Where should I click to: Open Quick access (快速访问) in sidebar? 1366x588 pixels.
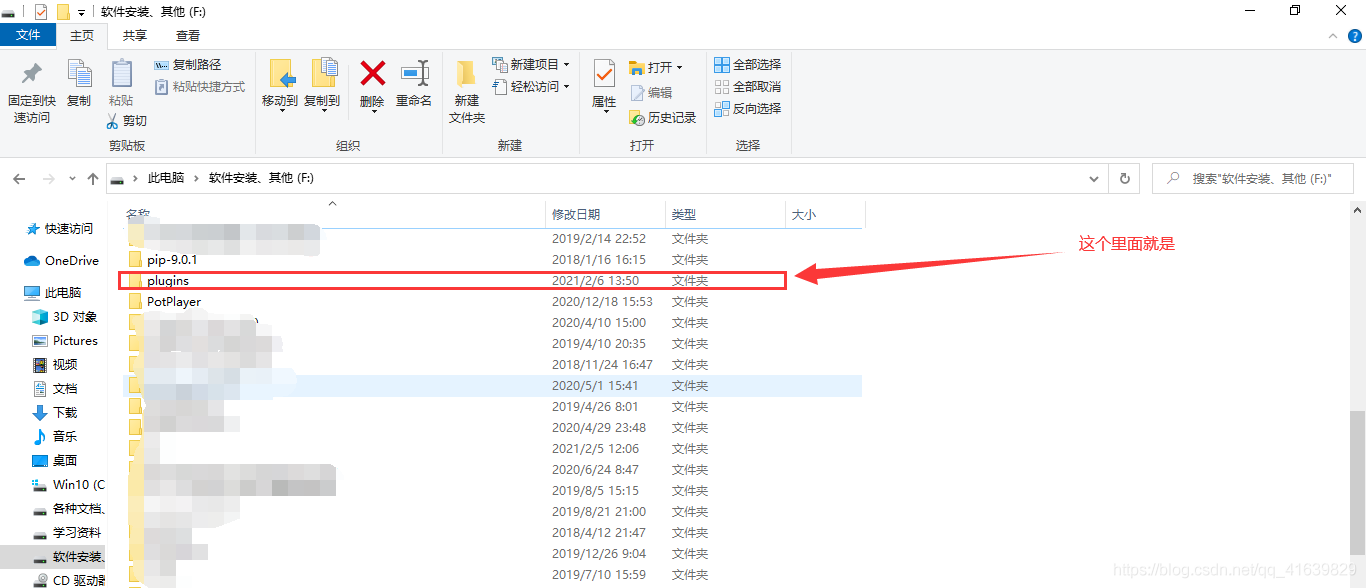(60, 229)
